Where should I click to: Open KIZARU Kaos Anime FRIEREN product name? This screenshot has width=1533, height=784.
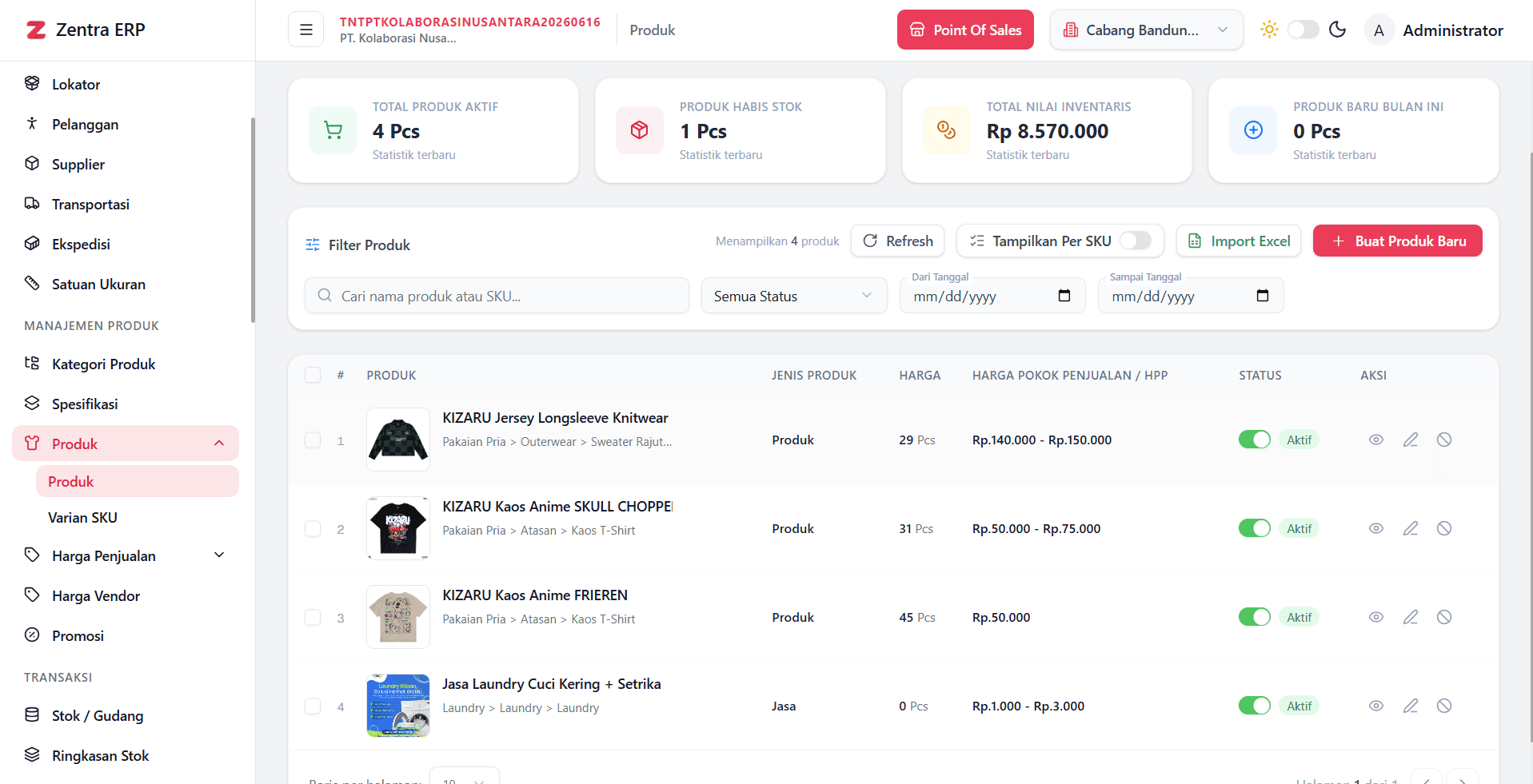(x=535, y=595)
